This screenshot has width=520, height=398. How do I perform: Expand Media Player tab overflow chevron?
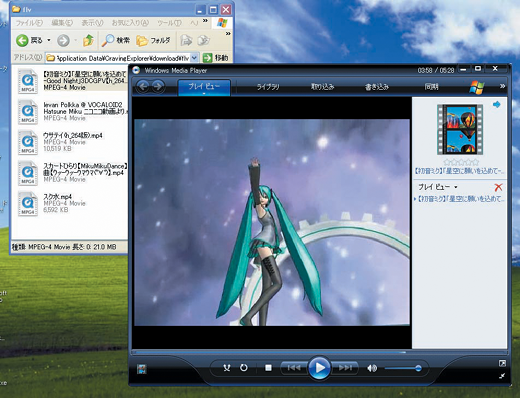502,86
